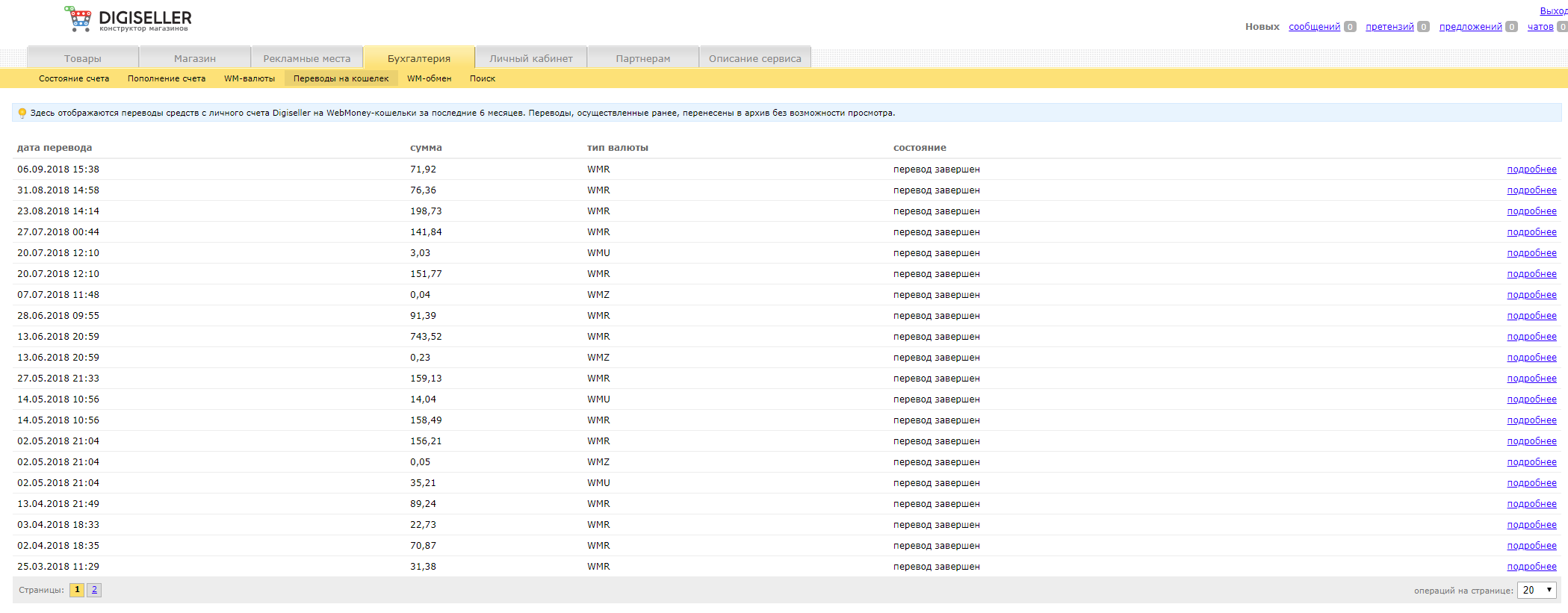Select Состояние счета submenu item
This screenshot has height=613, width=1568.
pos(74,78)
